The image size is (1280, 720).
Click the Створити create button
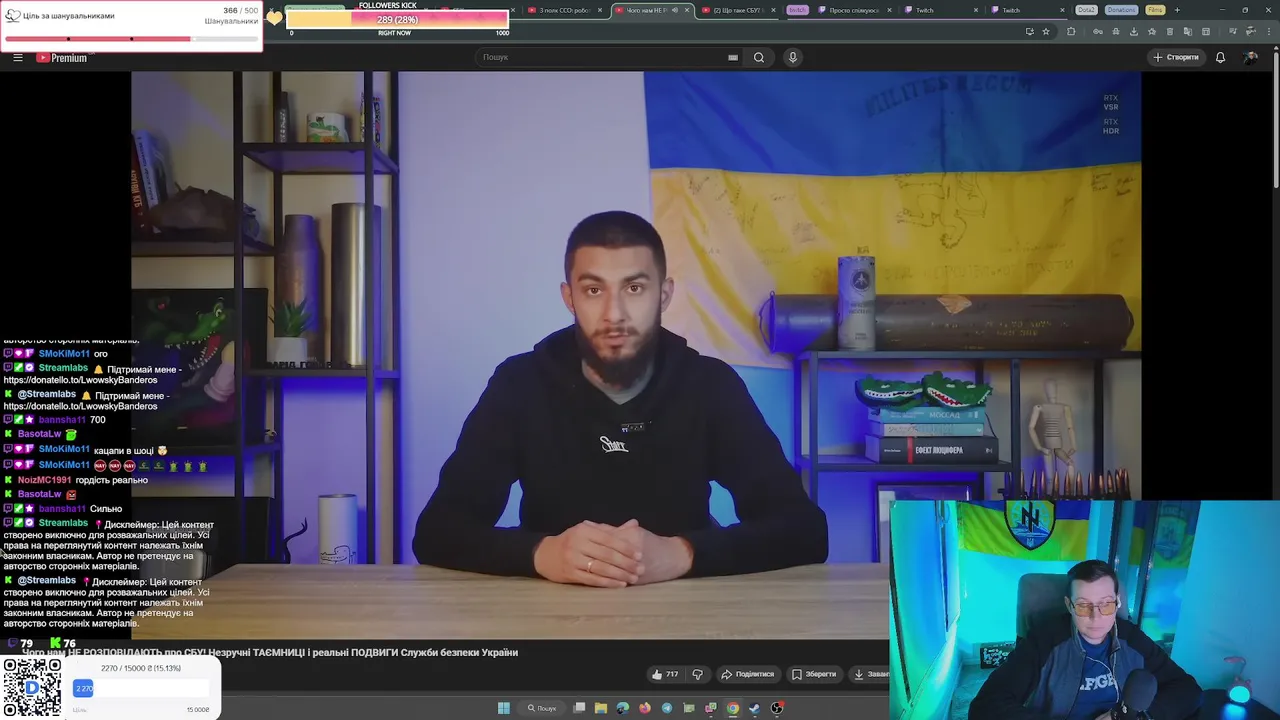tap(1176, 57)
